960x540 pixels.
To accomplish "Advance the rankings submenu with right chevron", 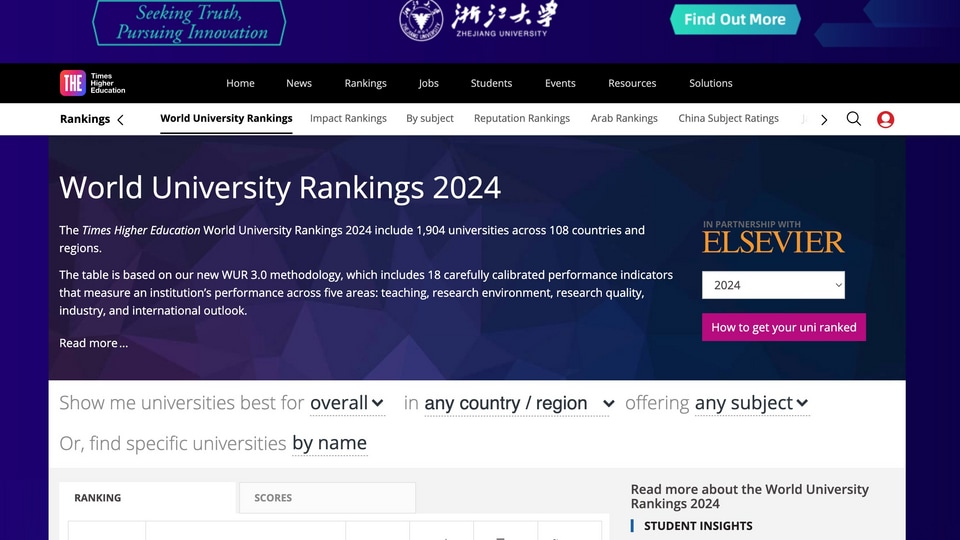I will pyautogui.click(x=824, y=119).
